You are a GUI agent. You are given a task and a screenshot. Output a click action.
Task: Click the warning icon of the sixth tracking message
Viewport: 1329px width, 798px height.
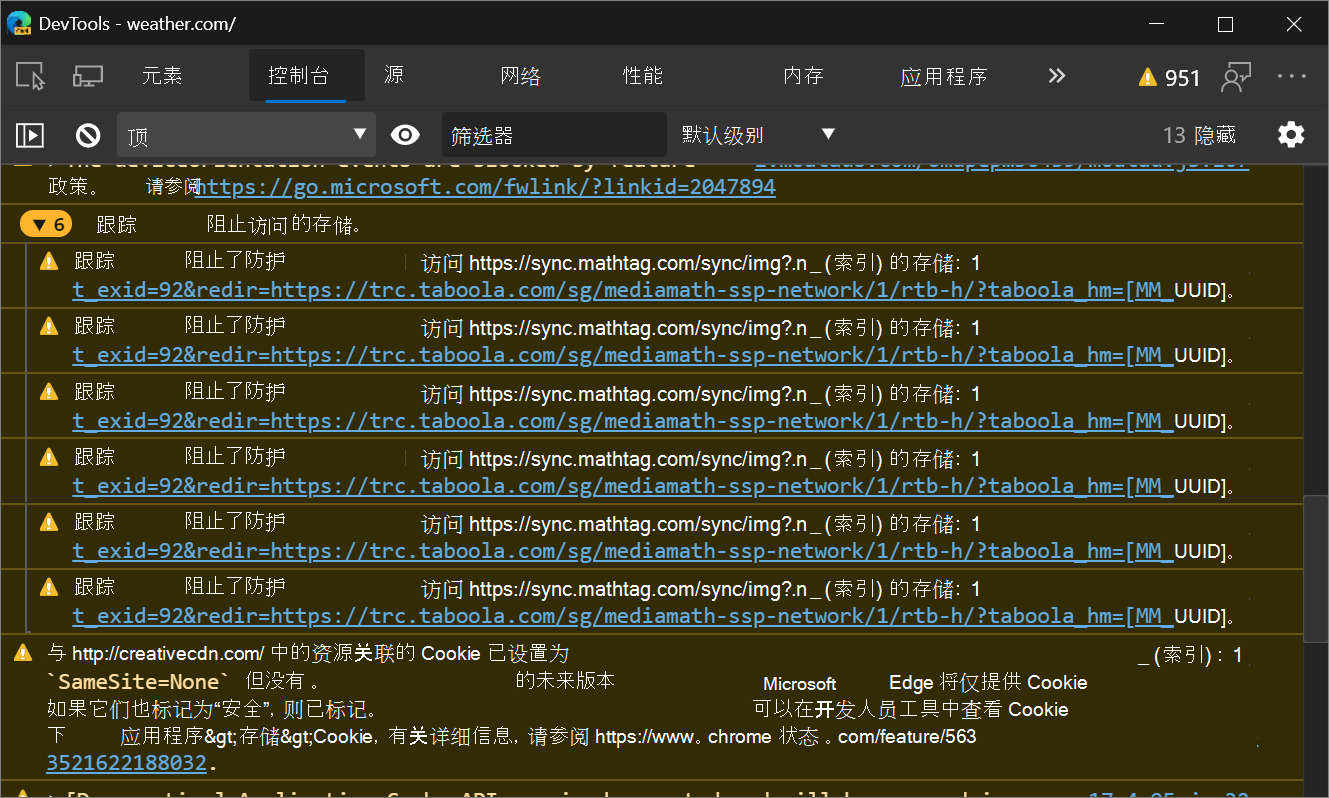point(49,587)
